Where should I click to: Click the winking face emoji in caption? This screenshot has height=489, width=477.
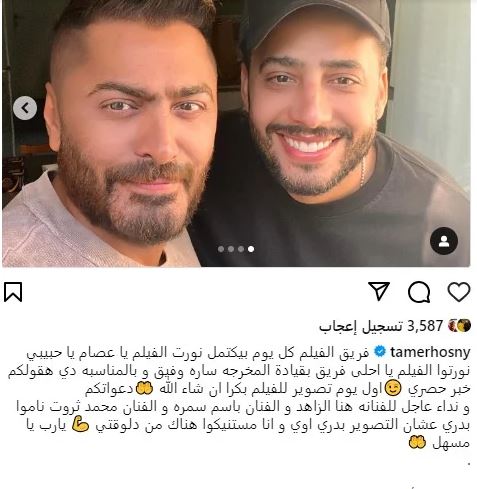pyautogui.click(x=393, y=389)
